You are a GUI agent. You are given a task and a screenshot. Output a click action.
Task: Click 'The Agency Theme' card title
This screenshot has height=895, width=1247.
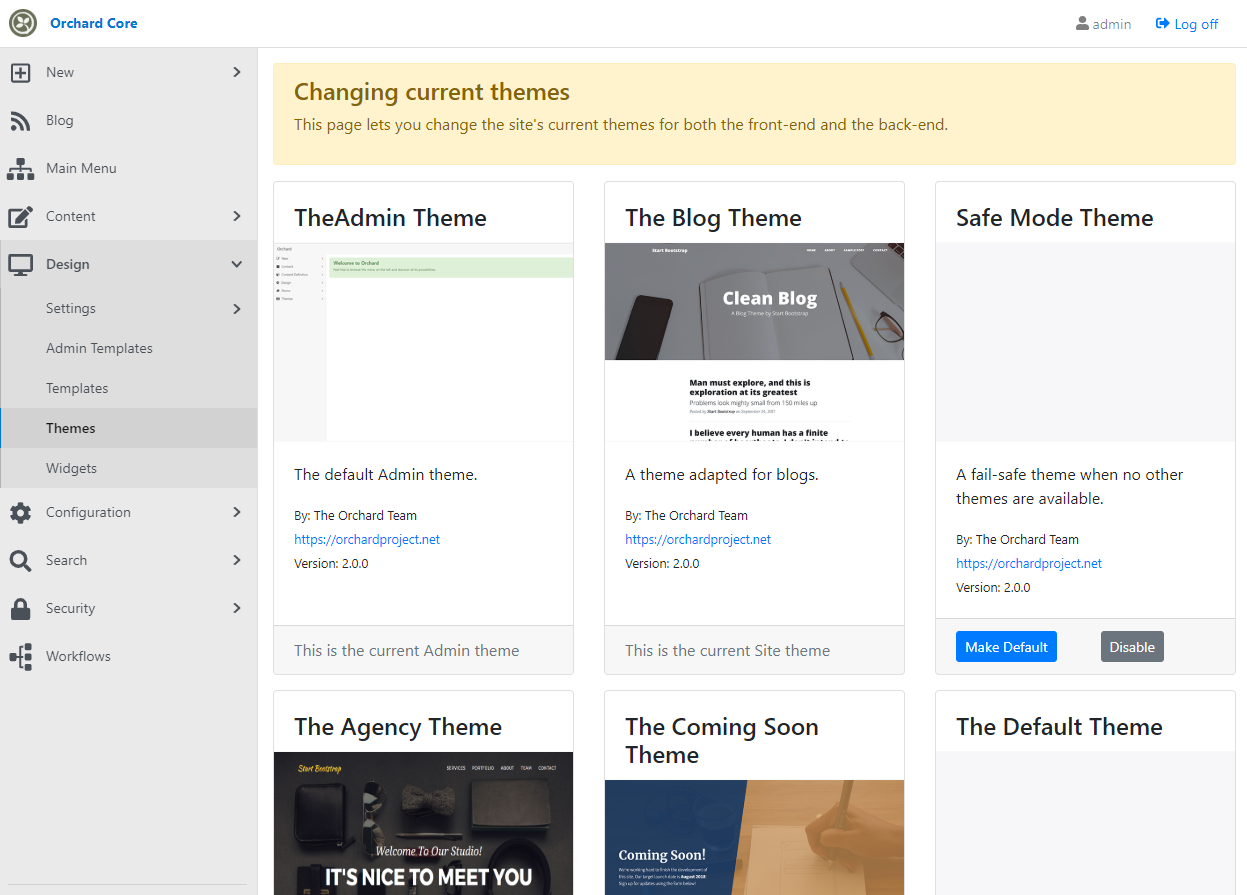coord(398,727)
